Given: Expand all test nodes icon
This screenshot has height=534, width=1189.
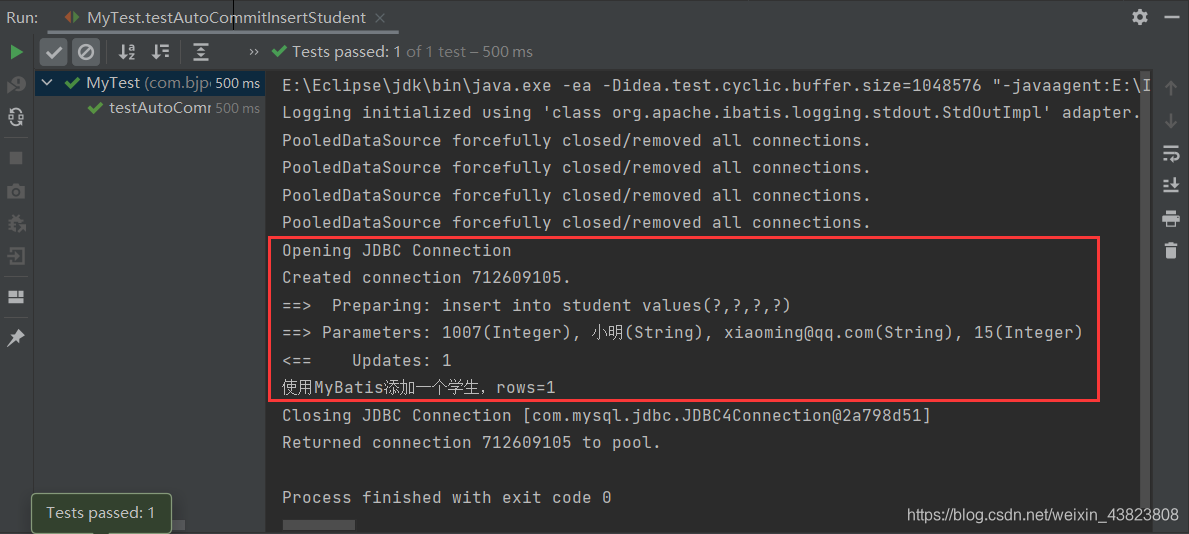Looking at the screenshot, I should tap(201, 52).
